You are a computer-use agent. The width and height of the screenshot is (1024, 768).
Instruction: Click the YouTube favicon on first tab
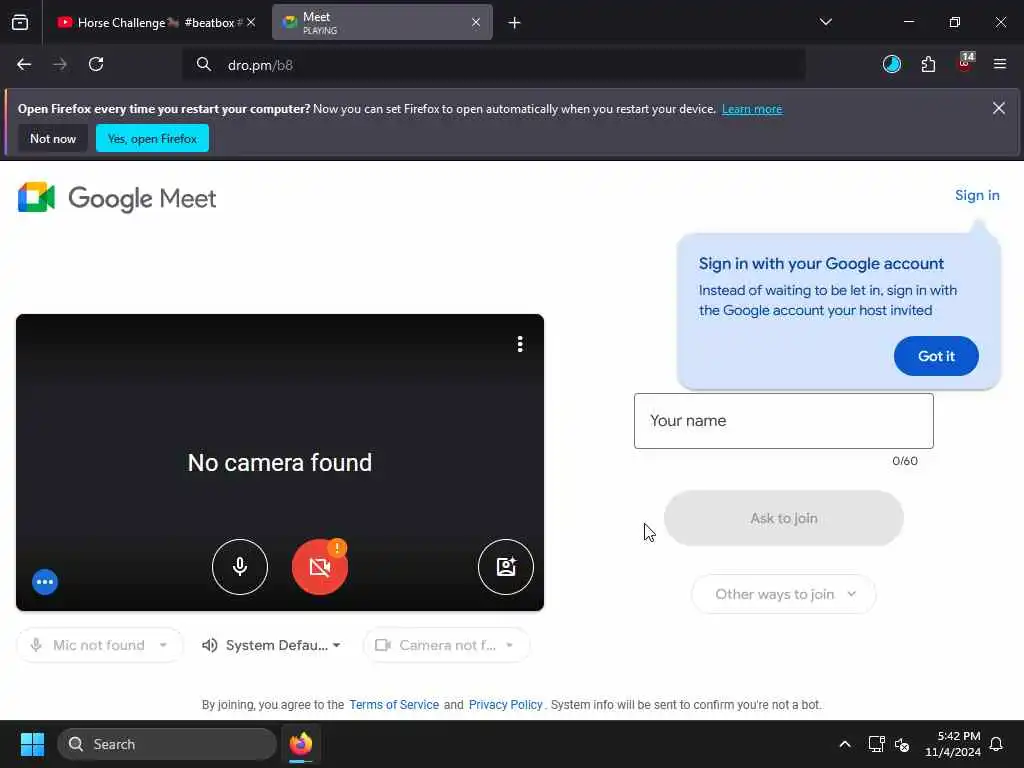pos(65,23)
